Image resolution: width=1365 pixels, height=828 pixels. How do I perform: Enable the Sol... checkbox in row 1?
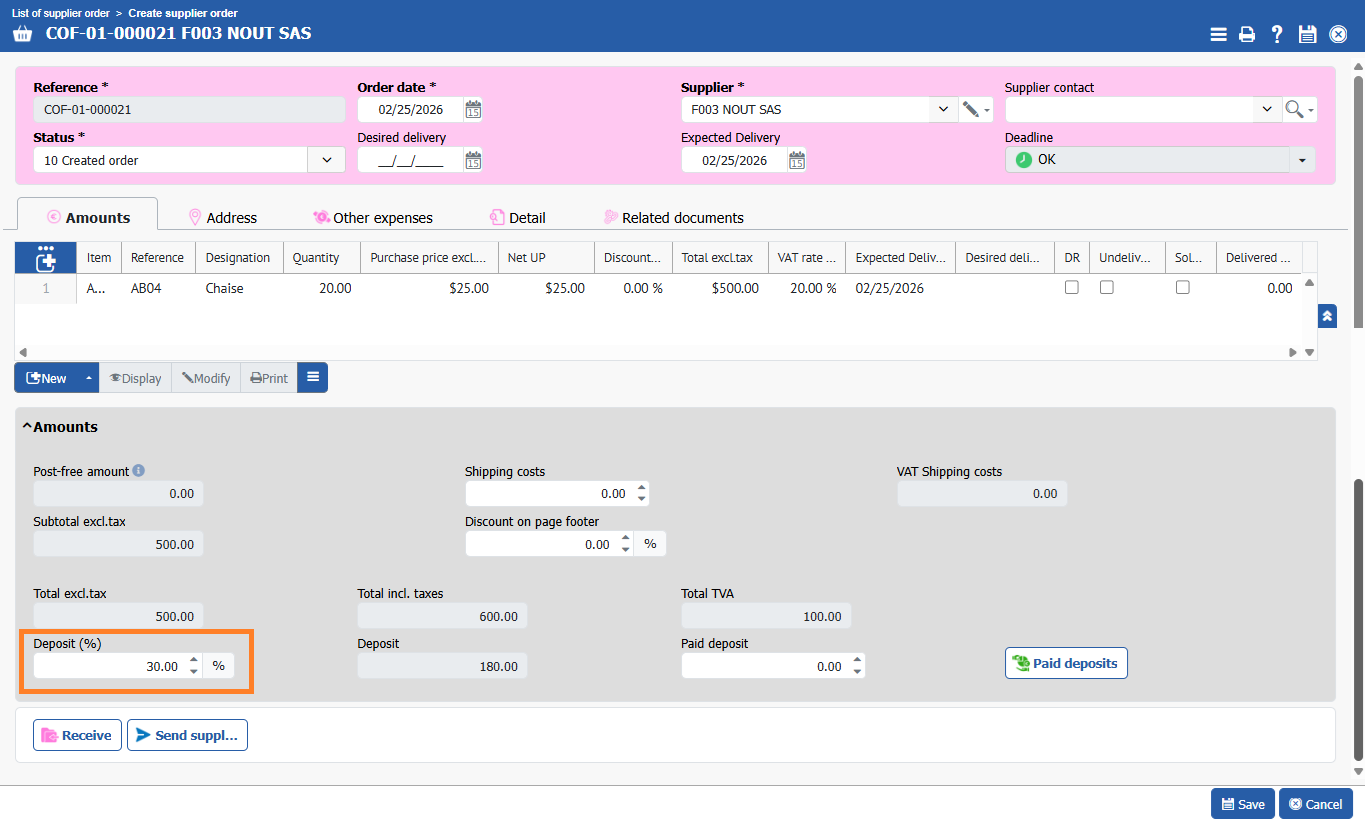point(1183,287)
